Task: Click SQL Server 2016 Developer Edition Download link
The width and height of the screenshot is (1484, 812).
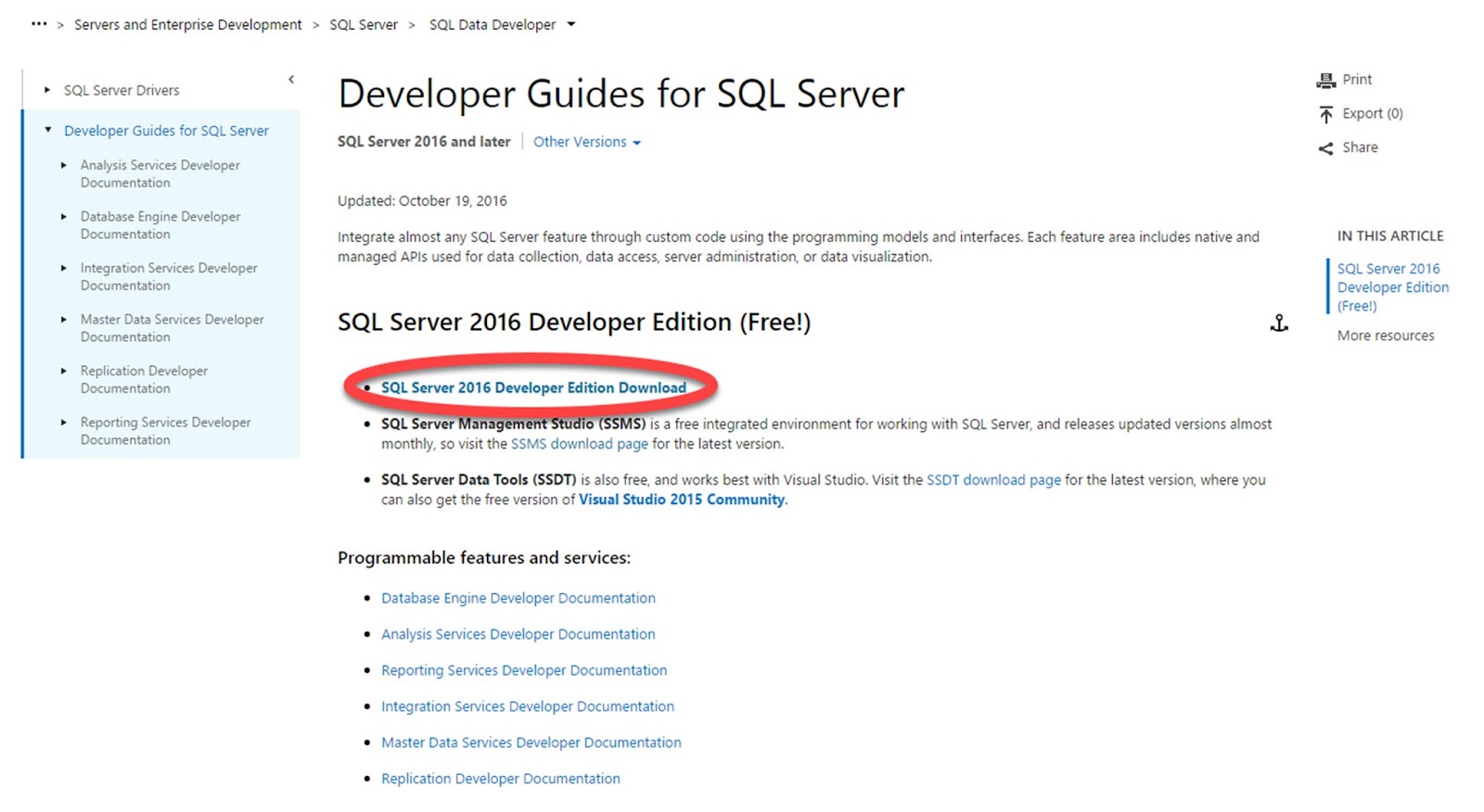Action: (533, 387)
